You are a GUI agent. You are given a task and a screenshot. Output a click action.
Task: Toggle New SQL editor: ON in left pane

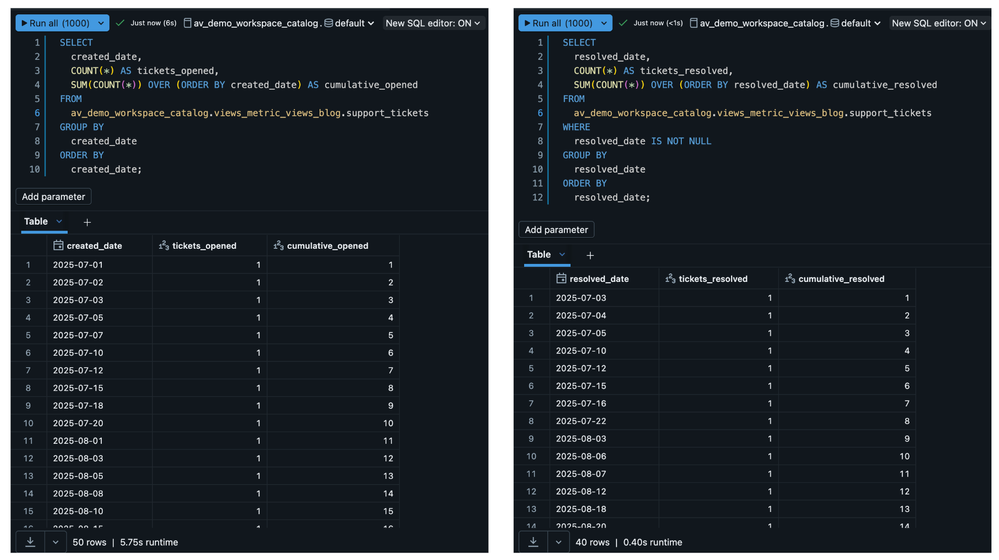tap(434, 22)
